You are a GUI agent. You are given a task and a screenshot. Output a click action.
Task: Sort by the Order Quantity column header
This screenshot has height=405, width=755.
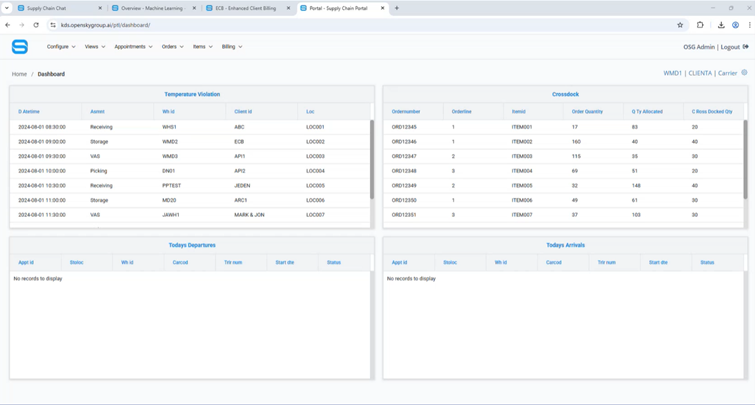(x=587, y=112)
